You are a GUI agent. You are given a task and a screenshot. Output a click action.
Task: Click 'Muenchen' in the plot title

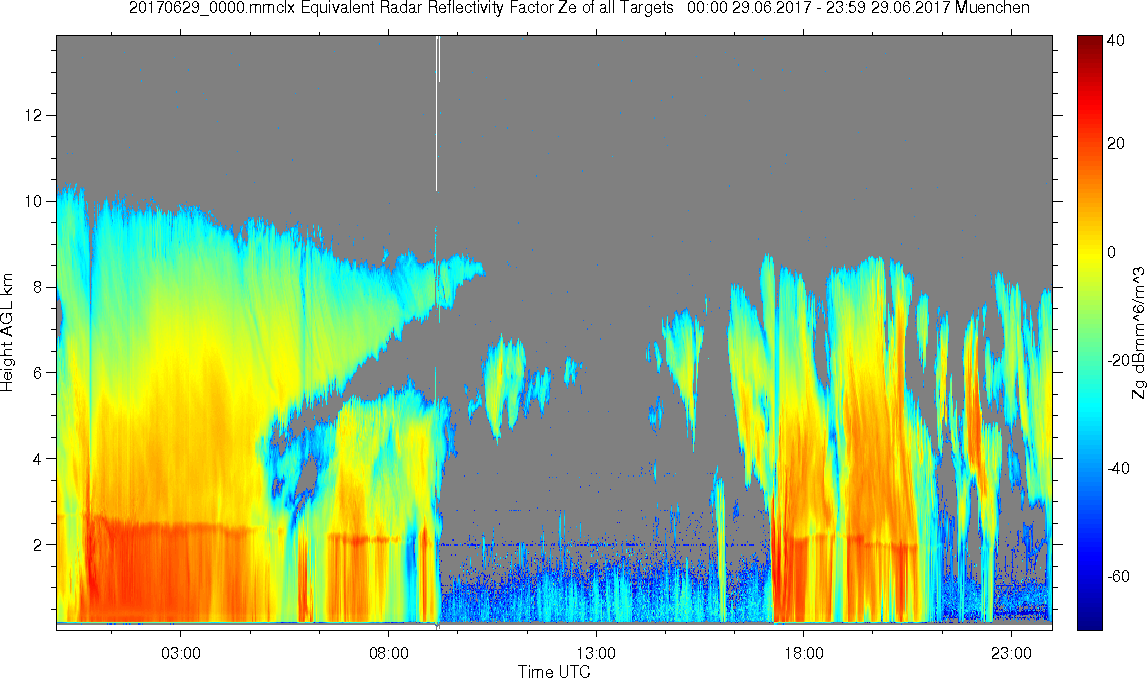click(993, 8)
